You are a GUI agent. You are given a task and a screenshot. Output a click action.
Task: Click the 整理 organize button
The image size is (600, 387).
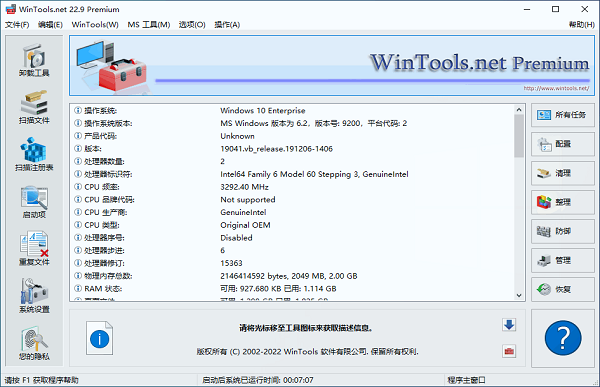coord(562,202)
